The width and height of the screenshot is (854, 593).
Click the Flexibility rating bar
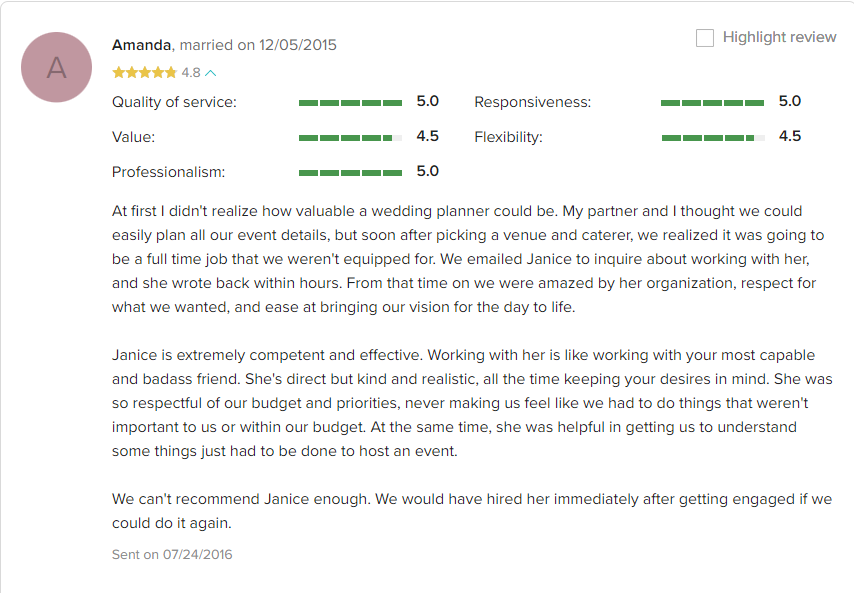pos(713,138)
